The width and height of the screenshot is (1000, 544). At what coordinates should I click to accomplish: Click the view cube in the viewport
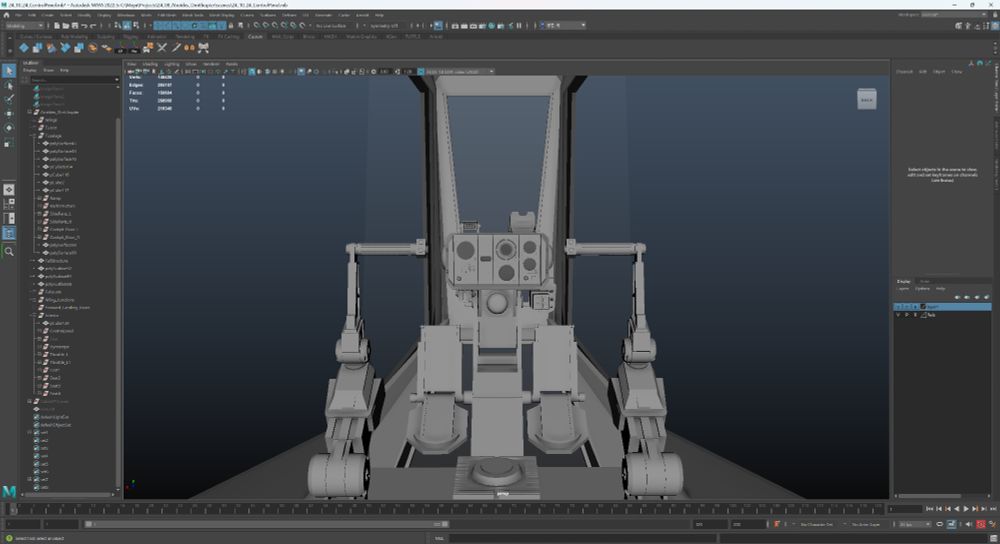click(x=867, y=99)
